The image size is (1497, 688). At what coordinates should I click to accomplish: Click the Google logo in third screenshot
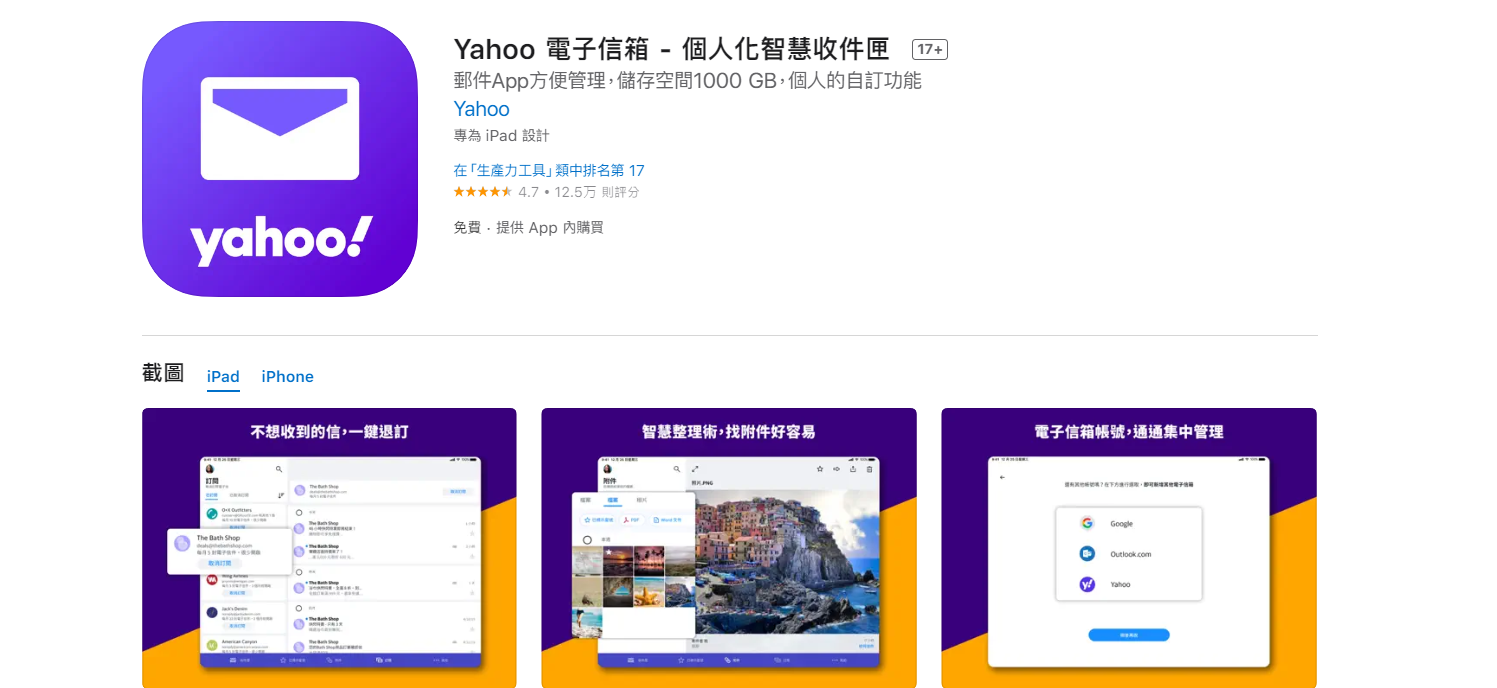pos(1087,523)
